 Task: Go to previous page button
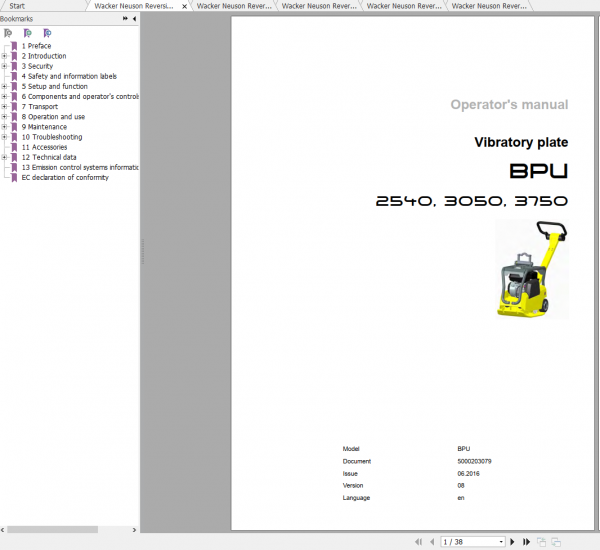point(432,542)
